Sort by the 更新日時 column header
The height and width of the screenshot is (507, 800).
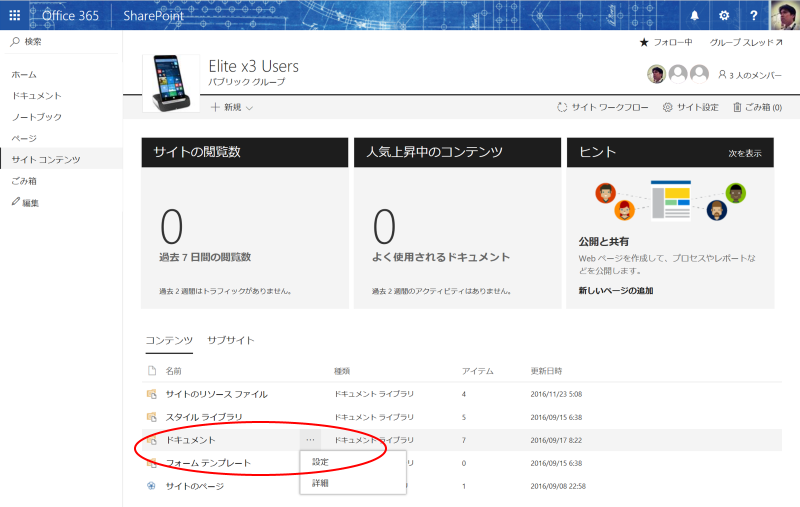(546, 371)
